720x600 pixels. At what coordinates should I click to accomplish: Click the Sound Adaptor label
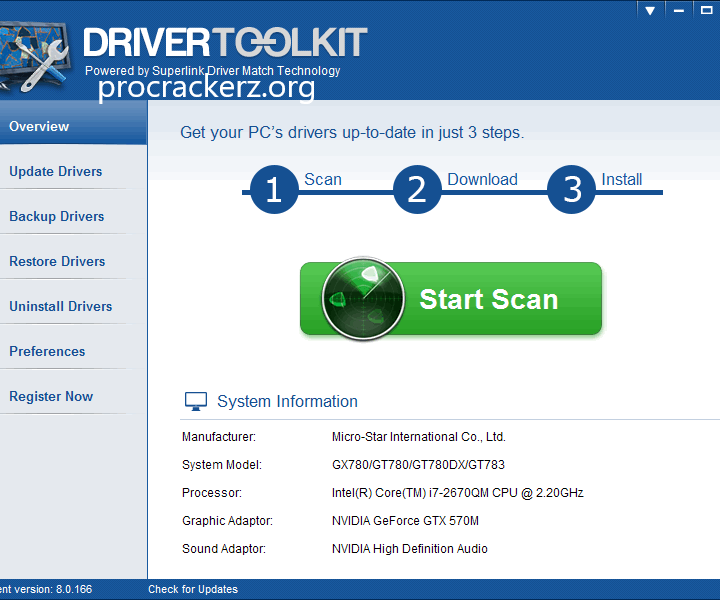coord(224,549)
